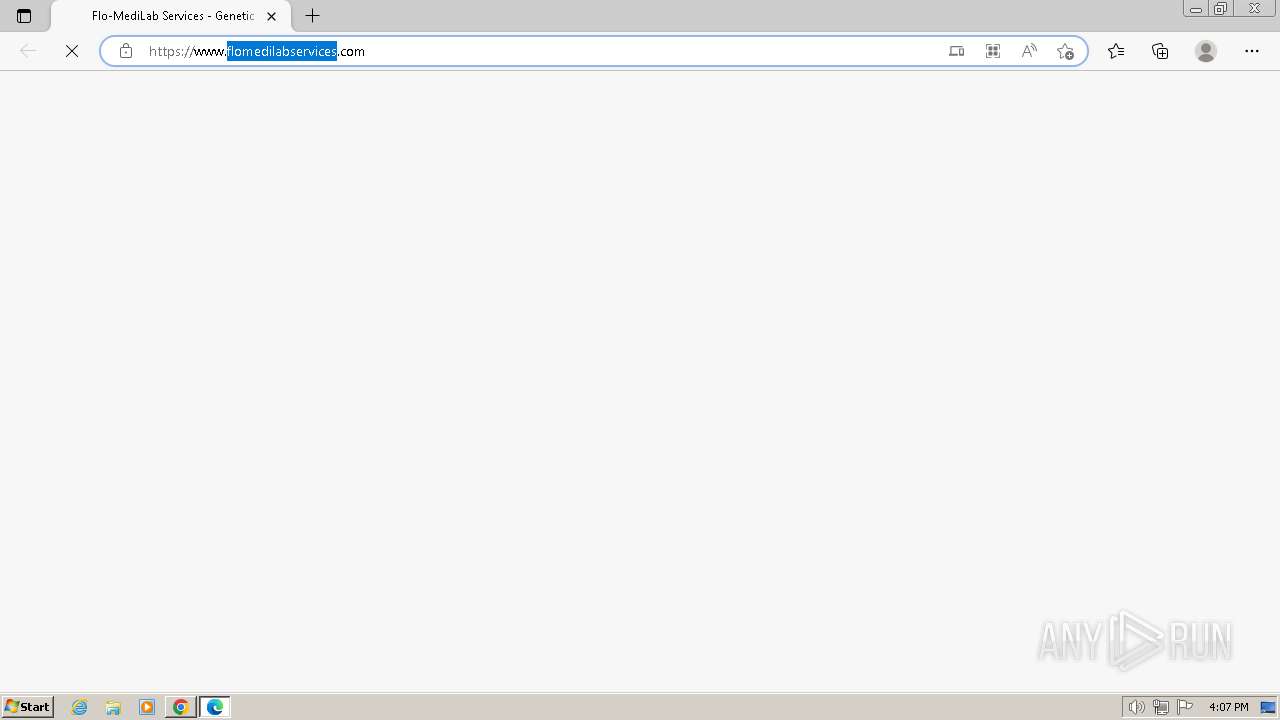Image resolution: width=1280 pixels, height=720 pixels.
Task: Open Action Center flag icon
Action: pyautogui.click(x=1185, y=707)
